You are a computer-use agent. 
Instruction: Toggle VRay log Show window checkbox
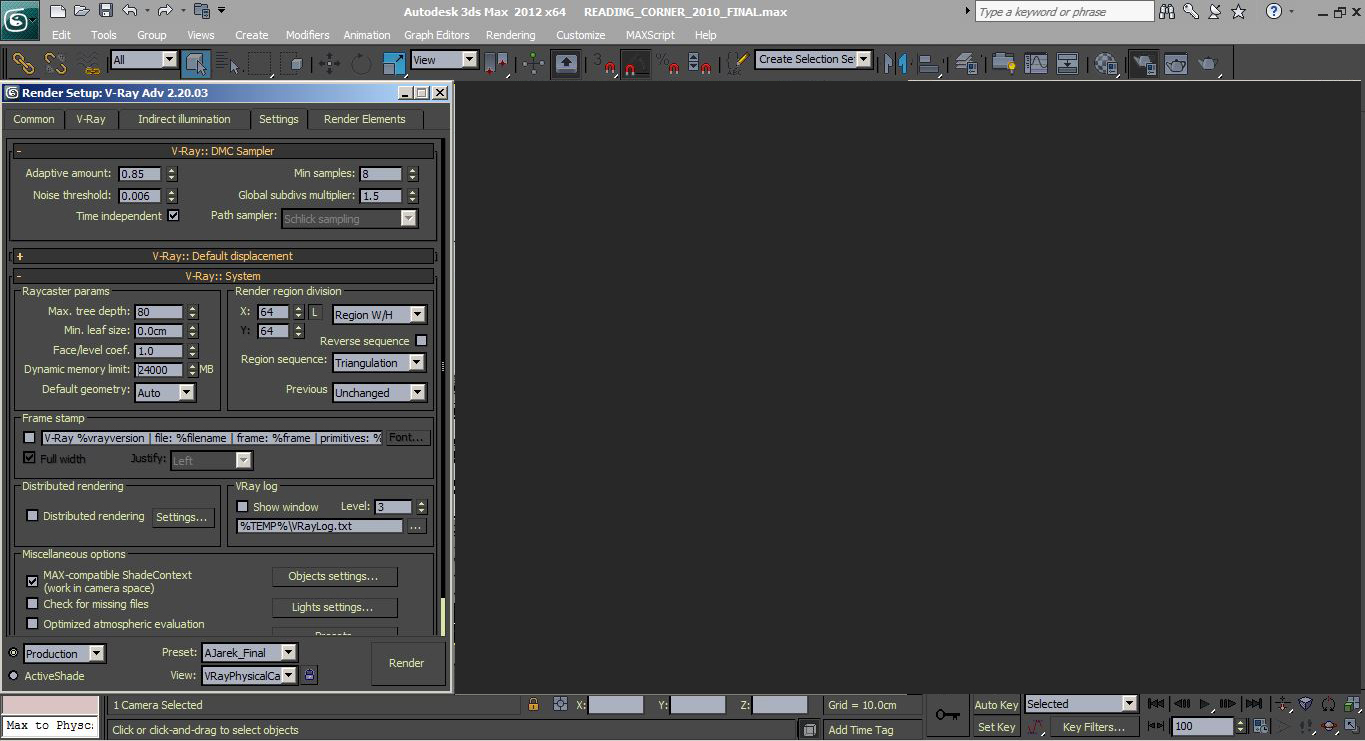(x=242, y=507)
